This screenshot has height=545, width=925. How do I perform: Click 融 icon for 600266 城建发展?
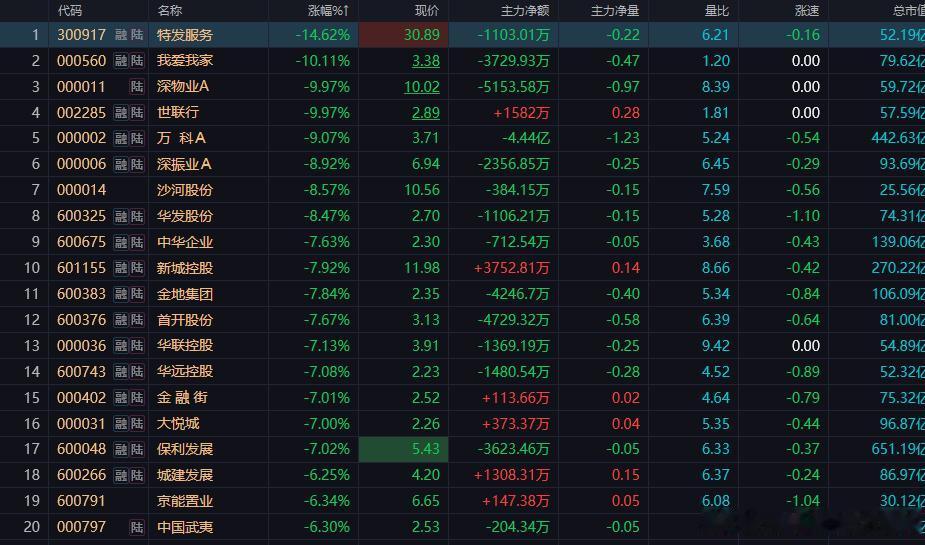[121, 475]
